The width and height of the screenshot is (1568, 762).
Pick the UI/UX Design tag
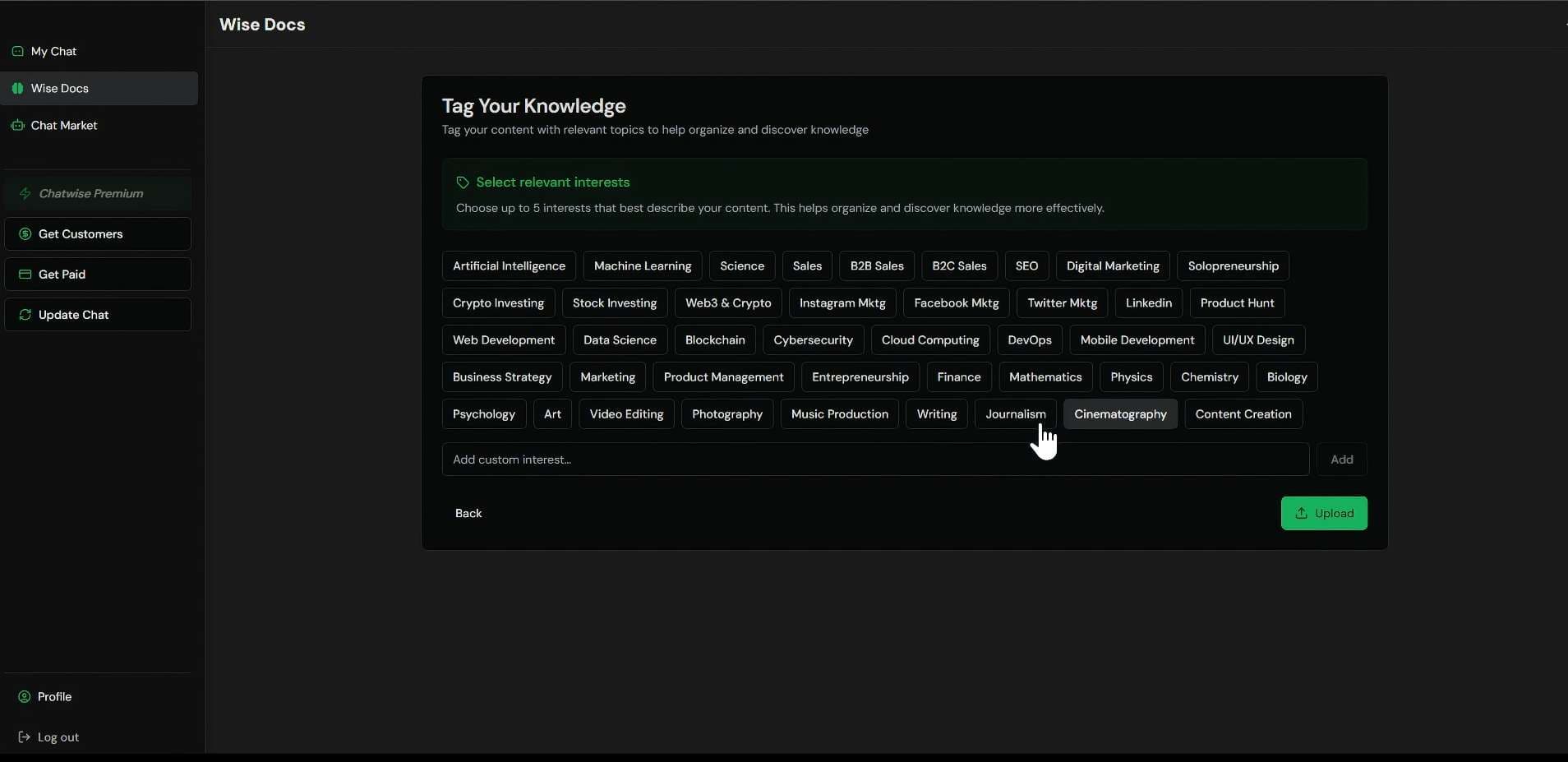[x=1257, y=339]
